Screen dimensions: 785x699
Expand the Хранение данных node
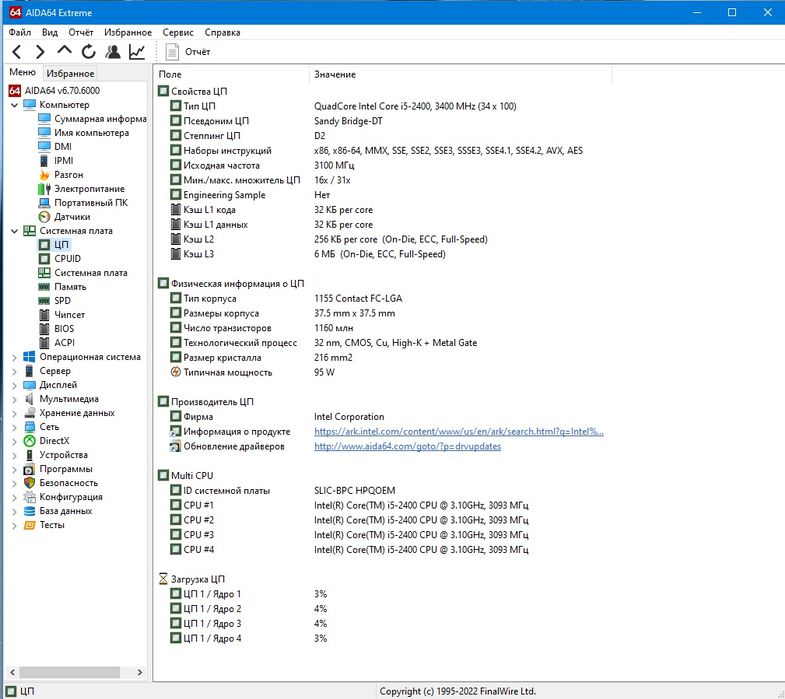(15, 414)
